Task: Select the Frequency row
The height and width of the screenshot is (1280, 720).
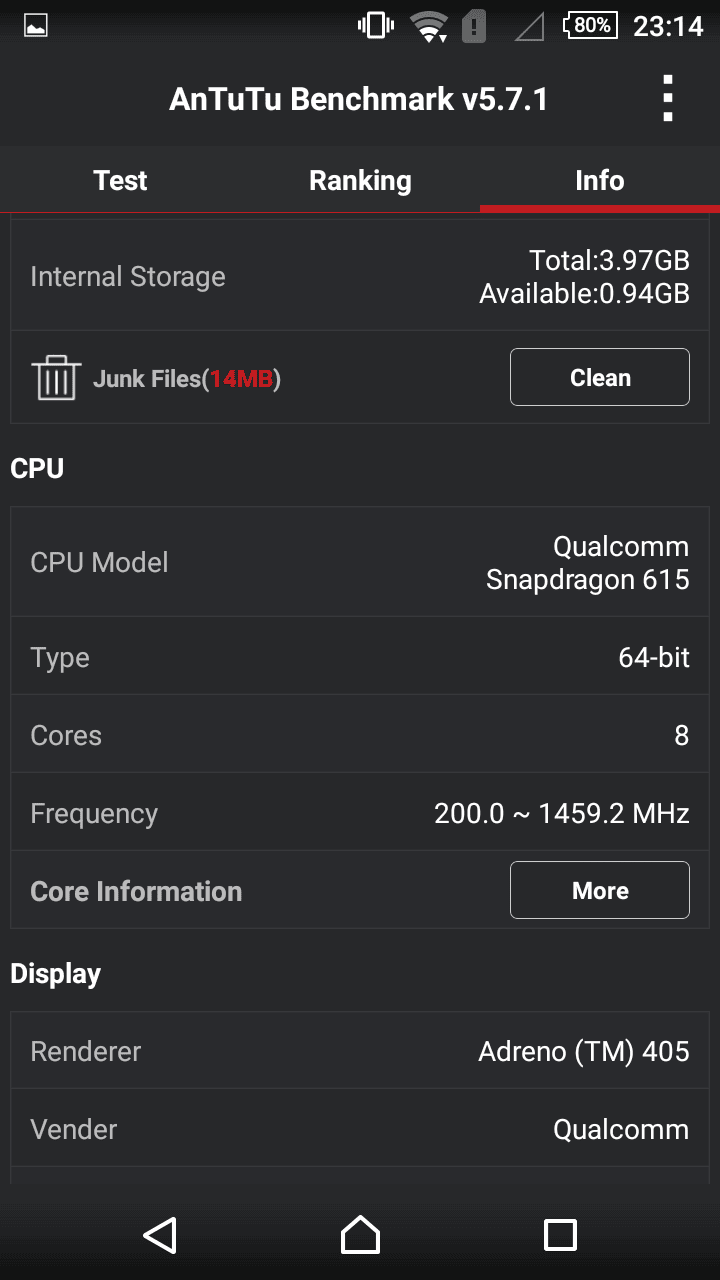Action: 360,813
